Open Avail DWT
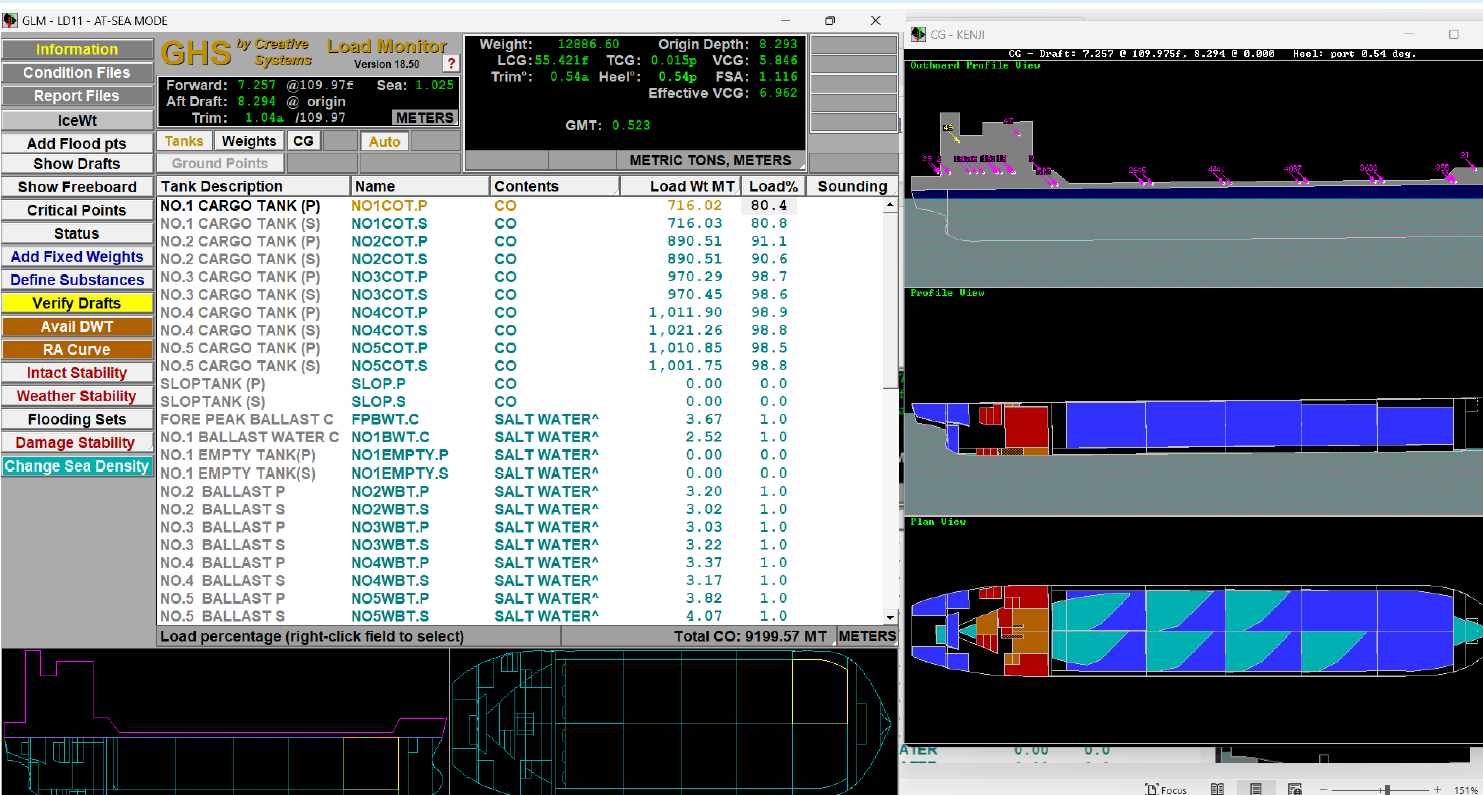Viewport: 1483px width, 795px height. [x=77, y=327]
